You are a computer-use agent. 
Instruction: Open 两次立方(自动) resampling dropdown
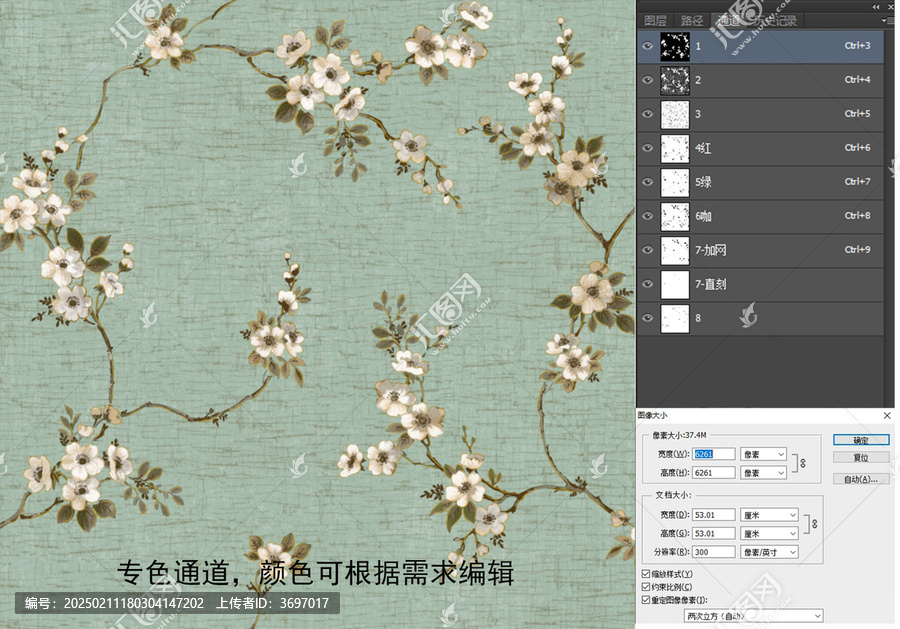(x=754, y=616)
